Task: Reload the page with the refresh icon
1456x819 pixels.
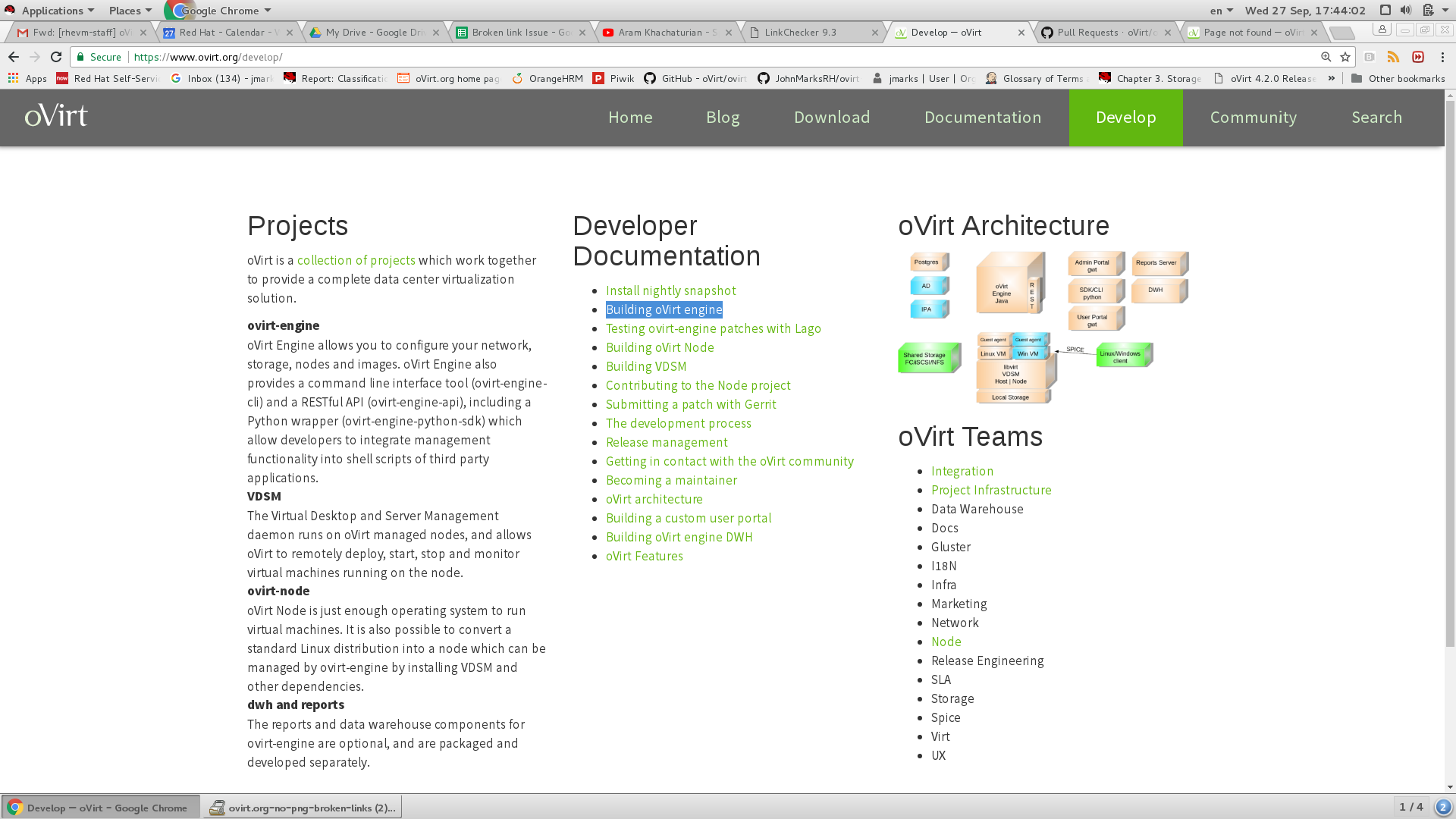Action: tap(56, 57)
